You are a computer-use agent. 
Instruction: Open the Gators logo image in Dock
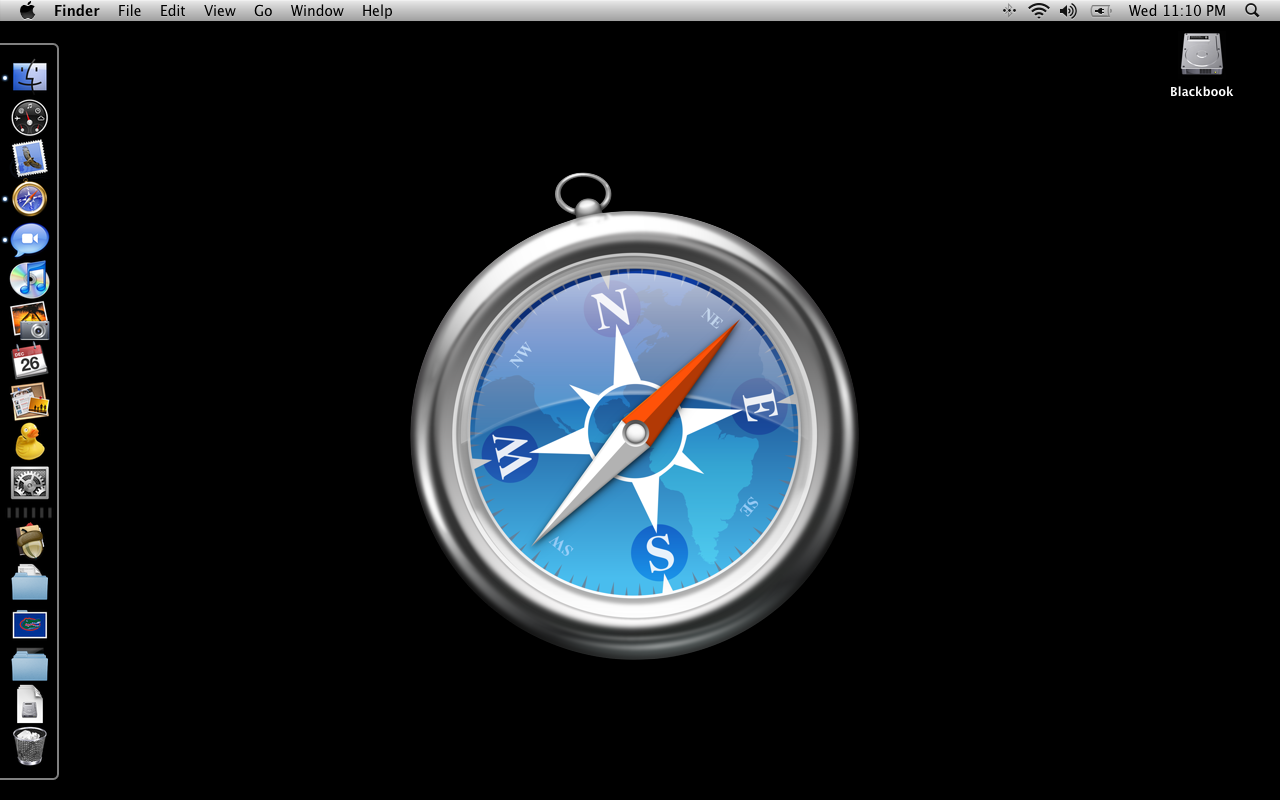pyautogui.click(x=30, y=625)
